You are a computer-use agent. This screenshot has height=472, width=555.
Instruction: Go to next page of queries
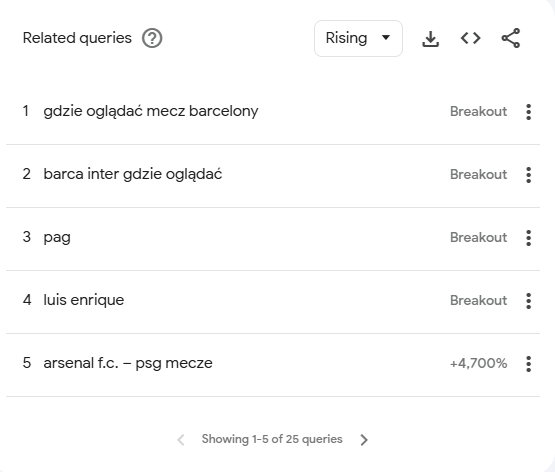tap(364, 439)
